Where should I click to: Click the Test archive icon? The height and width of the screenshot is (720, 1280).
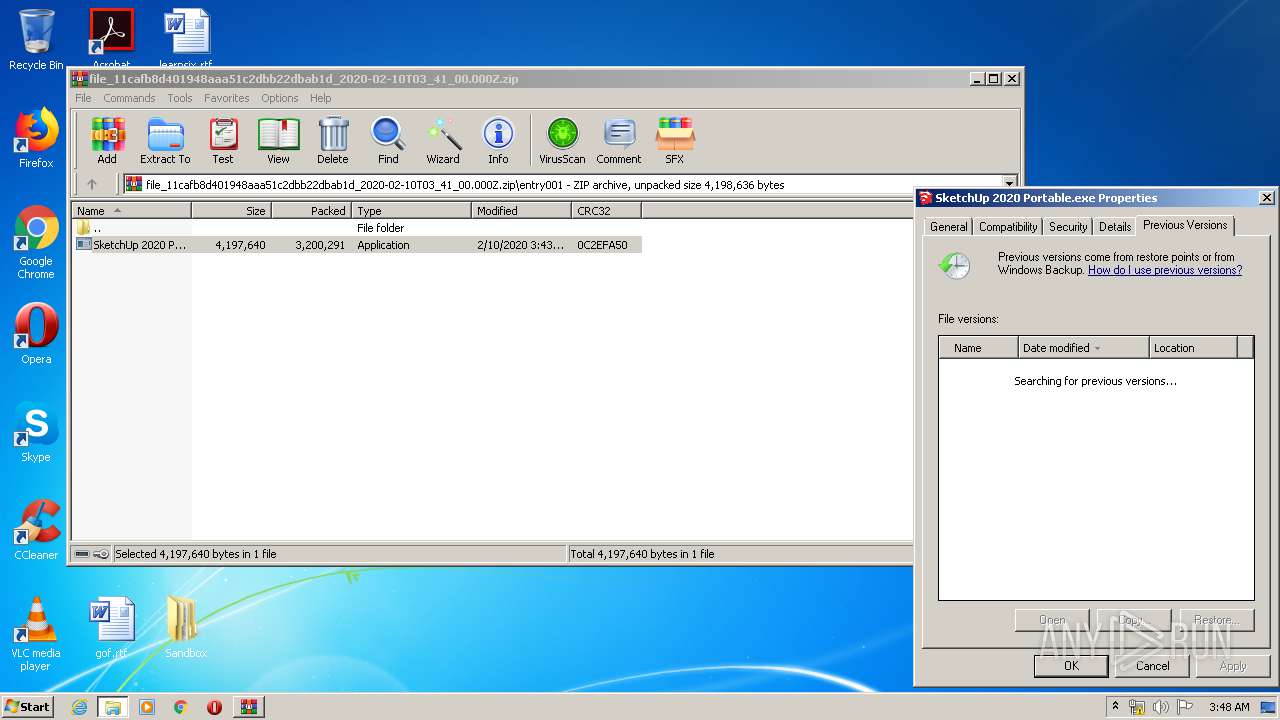point(223,141)
